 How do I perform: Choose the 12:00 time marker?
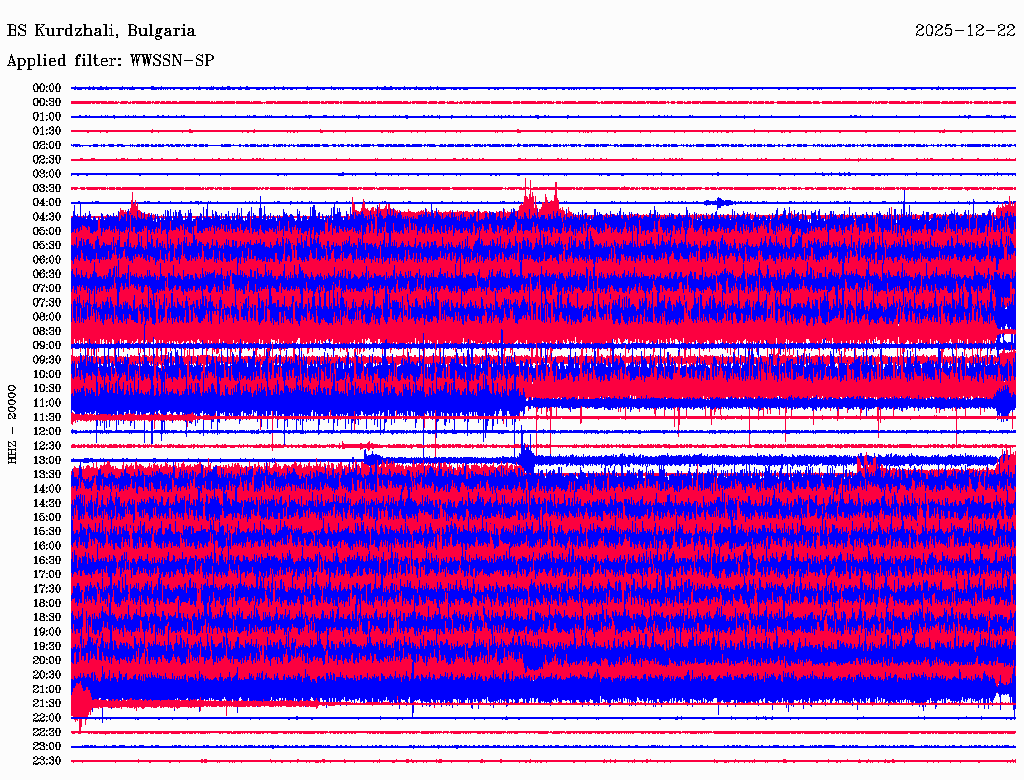(x=47, y=431)
